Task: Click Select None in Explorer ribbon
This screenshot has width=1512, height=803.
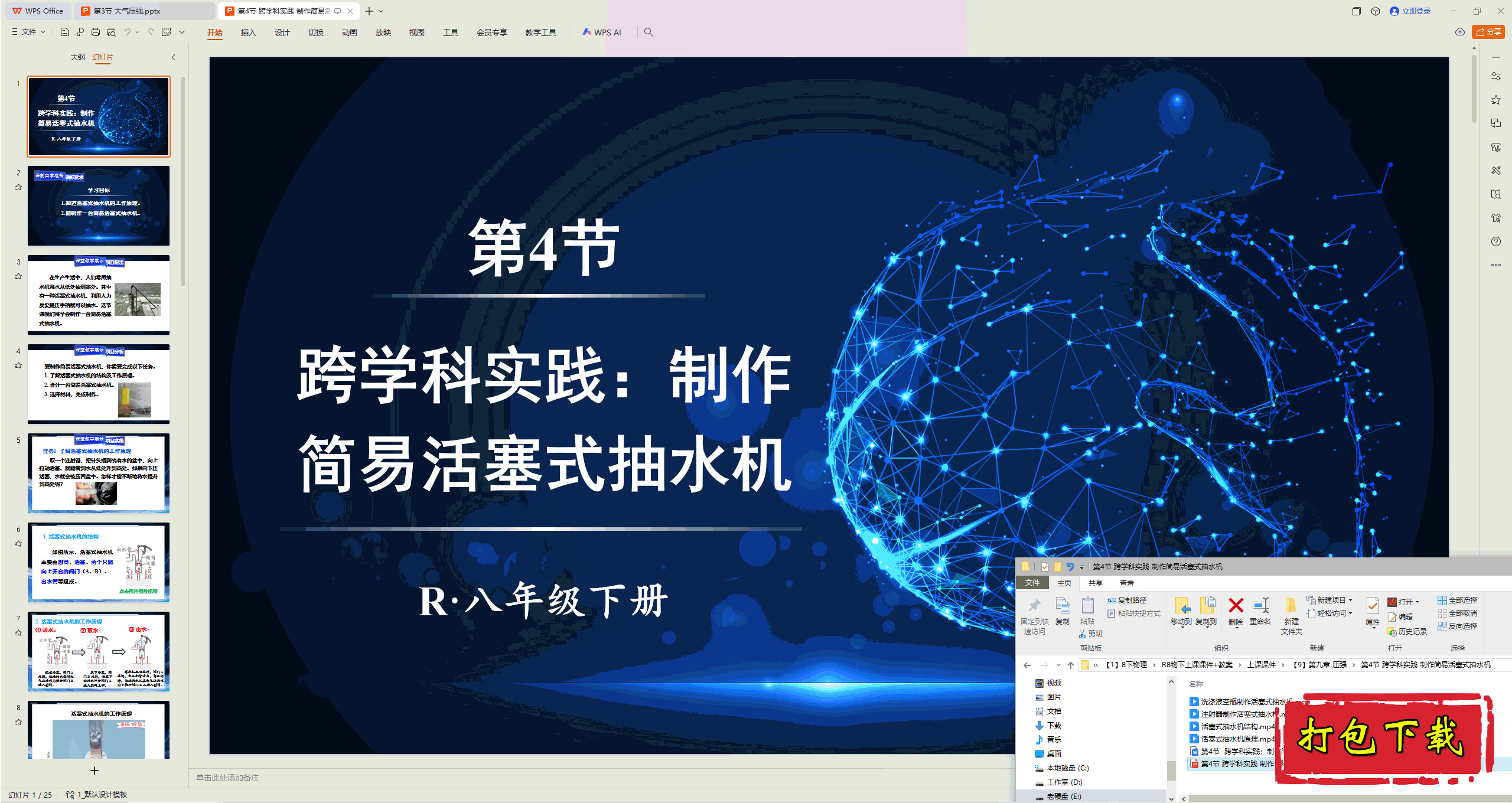Action: [x=1457, y=613]
